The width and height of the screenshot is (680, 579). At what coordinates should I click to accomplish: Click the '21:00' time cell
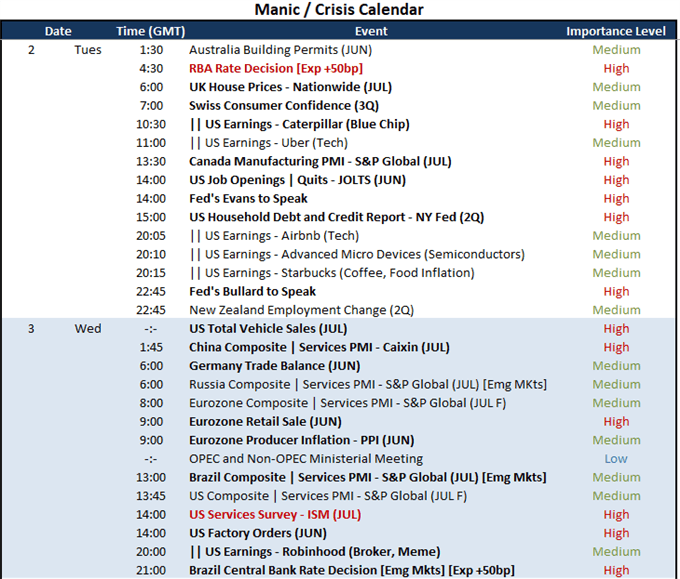[151, 571]
